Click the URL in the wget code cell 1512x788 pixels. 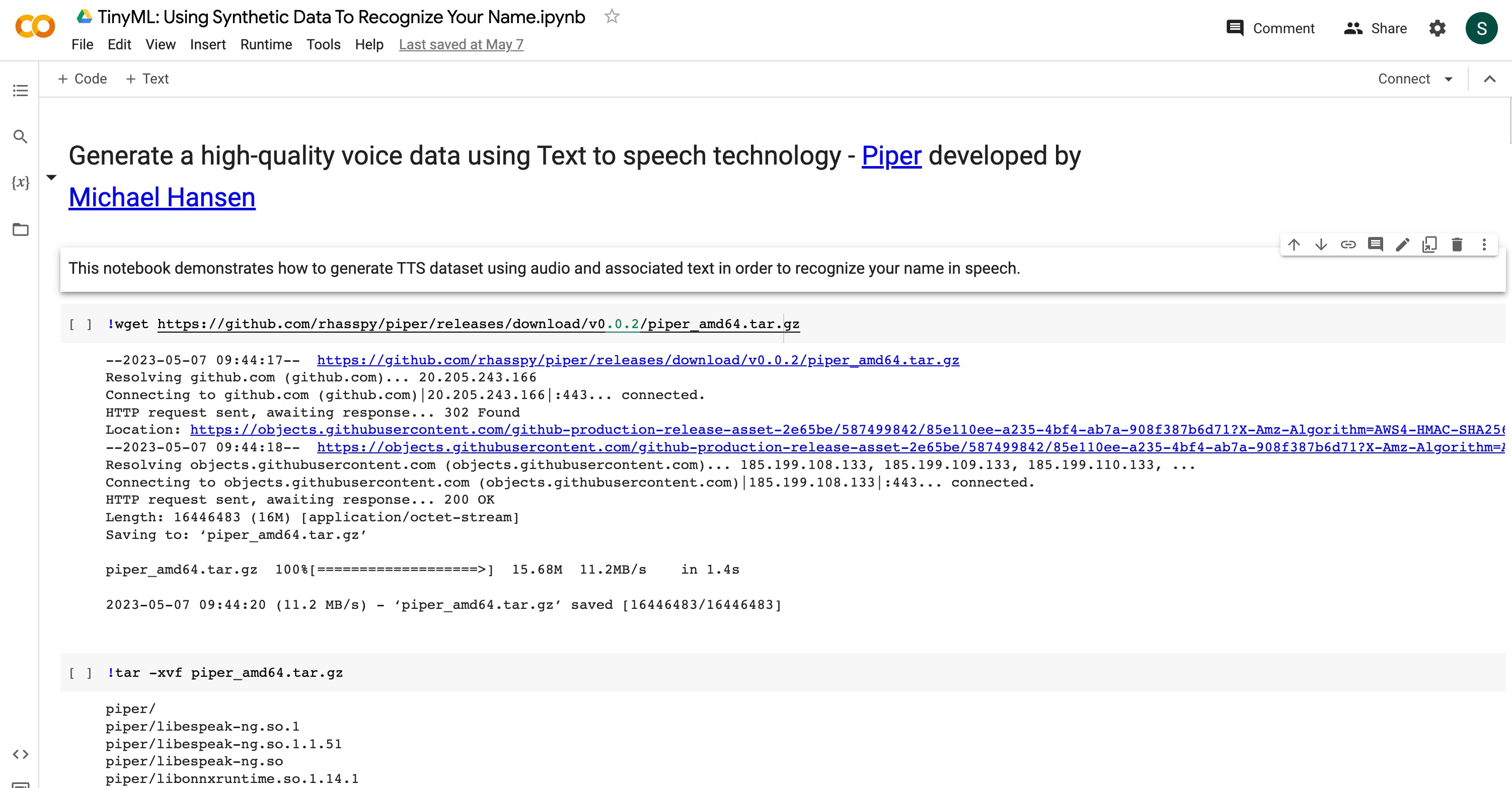point(478,324)
